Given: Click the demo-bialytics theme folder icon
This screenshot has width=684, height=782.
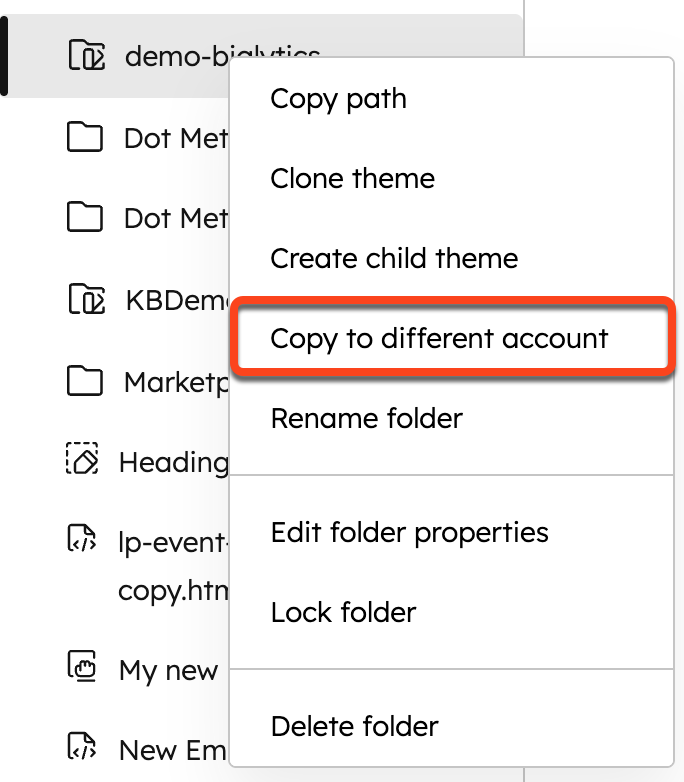Looking at the screenshot, I should [x=87, y=55].
